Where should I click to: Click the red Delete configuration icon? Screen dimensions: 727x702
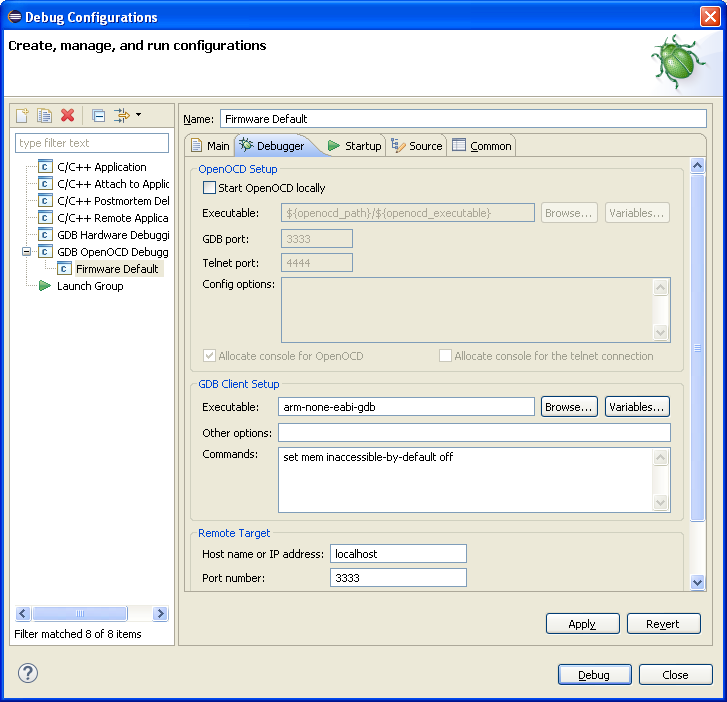(68, 115)
